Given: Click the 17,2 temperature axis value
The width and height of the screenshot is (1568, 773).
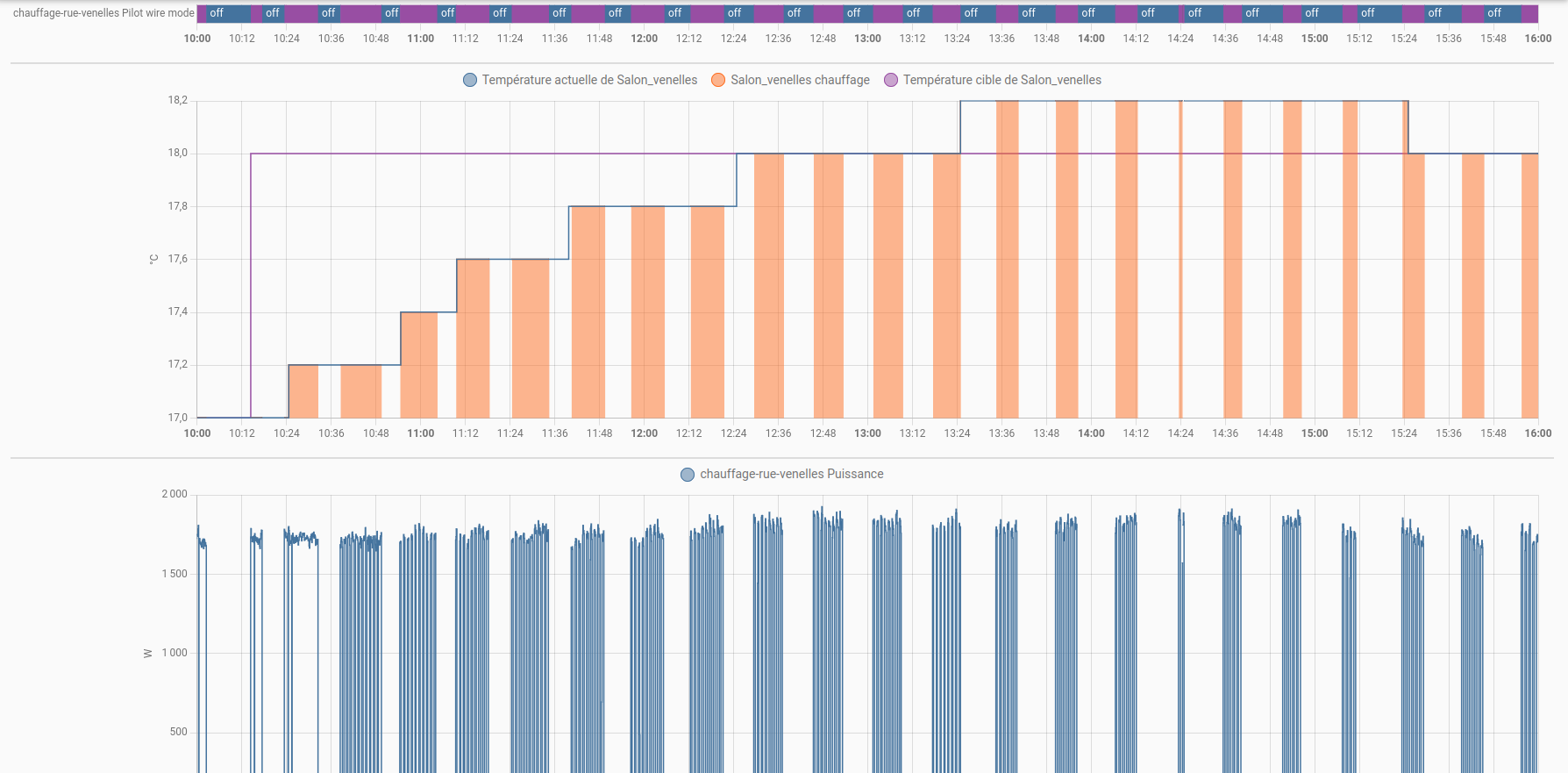Looking at the screenshot, I should tap(178, 364).
